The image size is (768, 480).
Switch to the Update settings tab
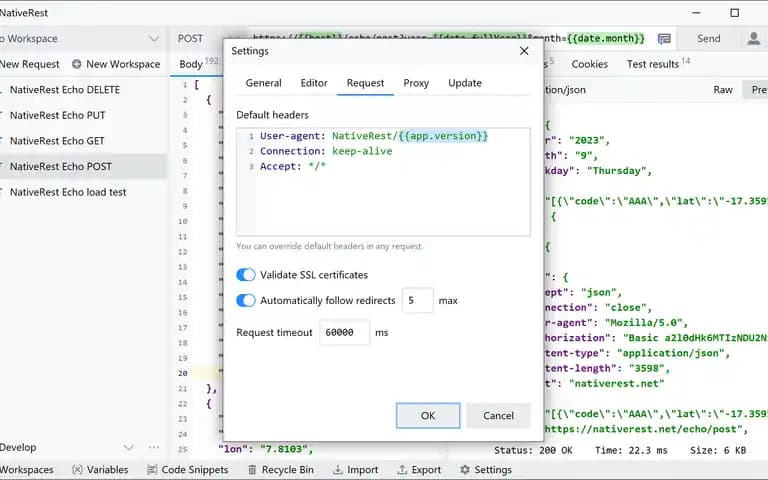click(x=465, y=83)
